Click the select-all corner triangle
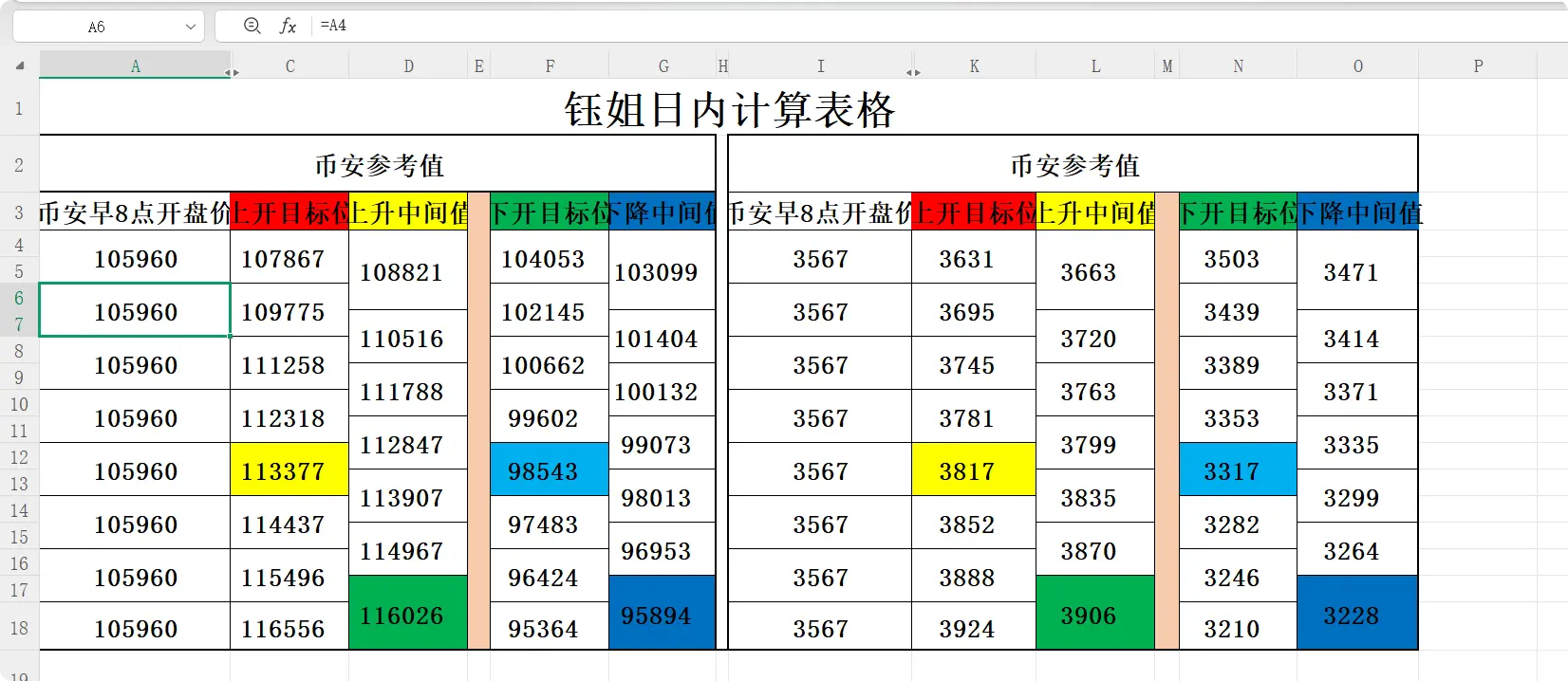This screenshot has width=1568, height=681. [x=20, y=65]
